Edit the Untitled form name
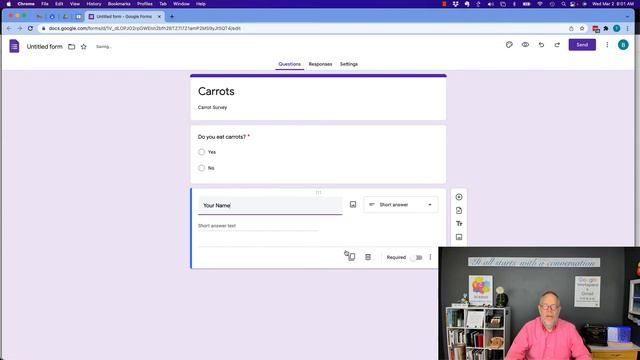Image resolution: width=640 pixels, height=360 pixels. [44, 47]
